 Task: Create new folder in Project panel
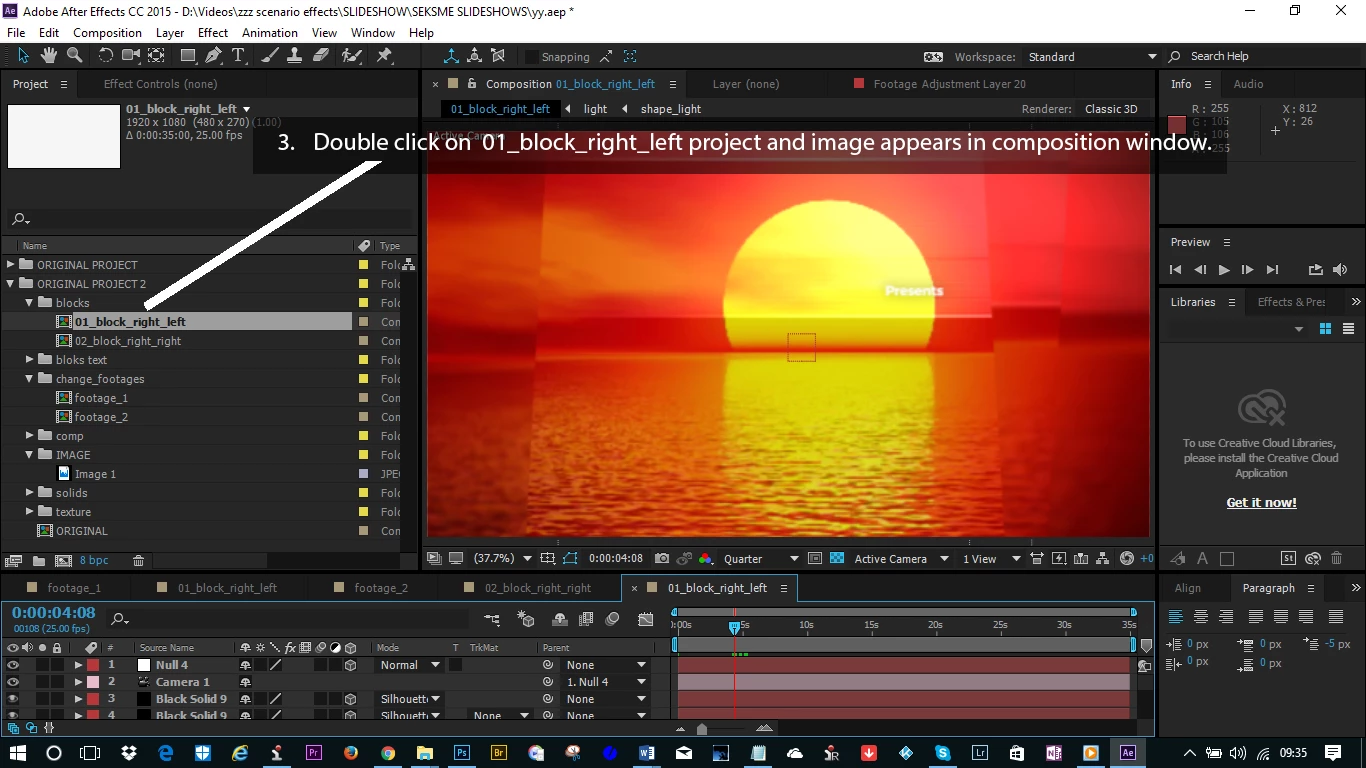tap(38, 561)
